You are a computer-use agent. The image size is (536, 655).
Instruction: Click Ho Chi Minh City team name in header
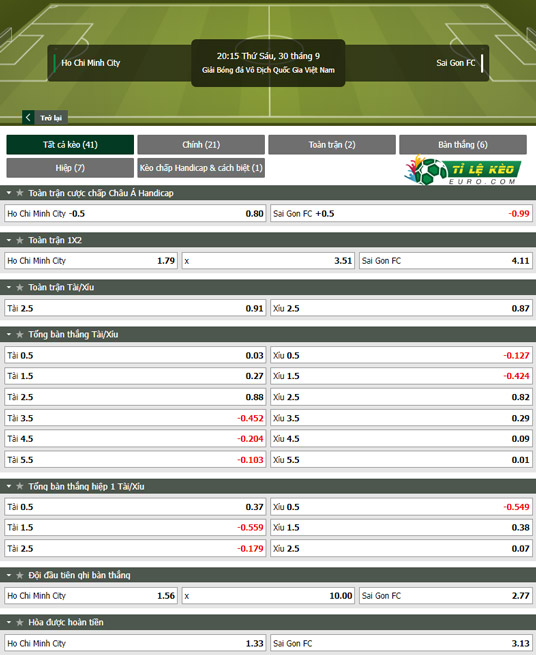(x=91, y=63)
